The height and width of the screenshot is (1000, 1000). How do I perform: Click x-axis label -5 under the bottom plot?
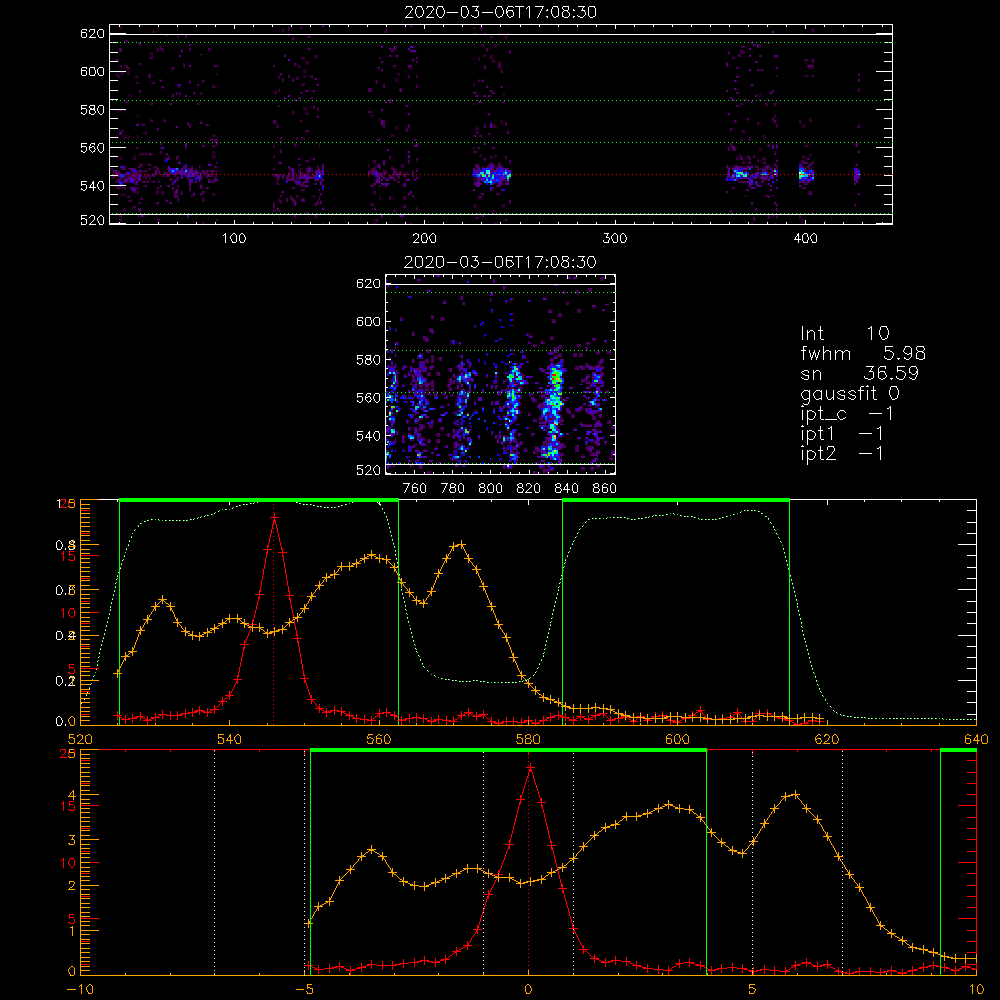coord(304,990)
